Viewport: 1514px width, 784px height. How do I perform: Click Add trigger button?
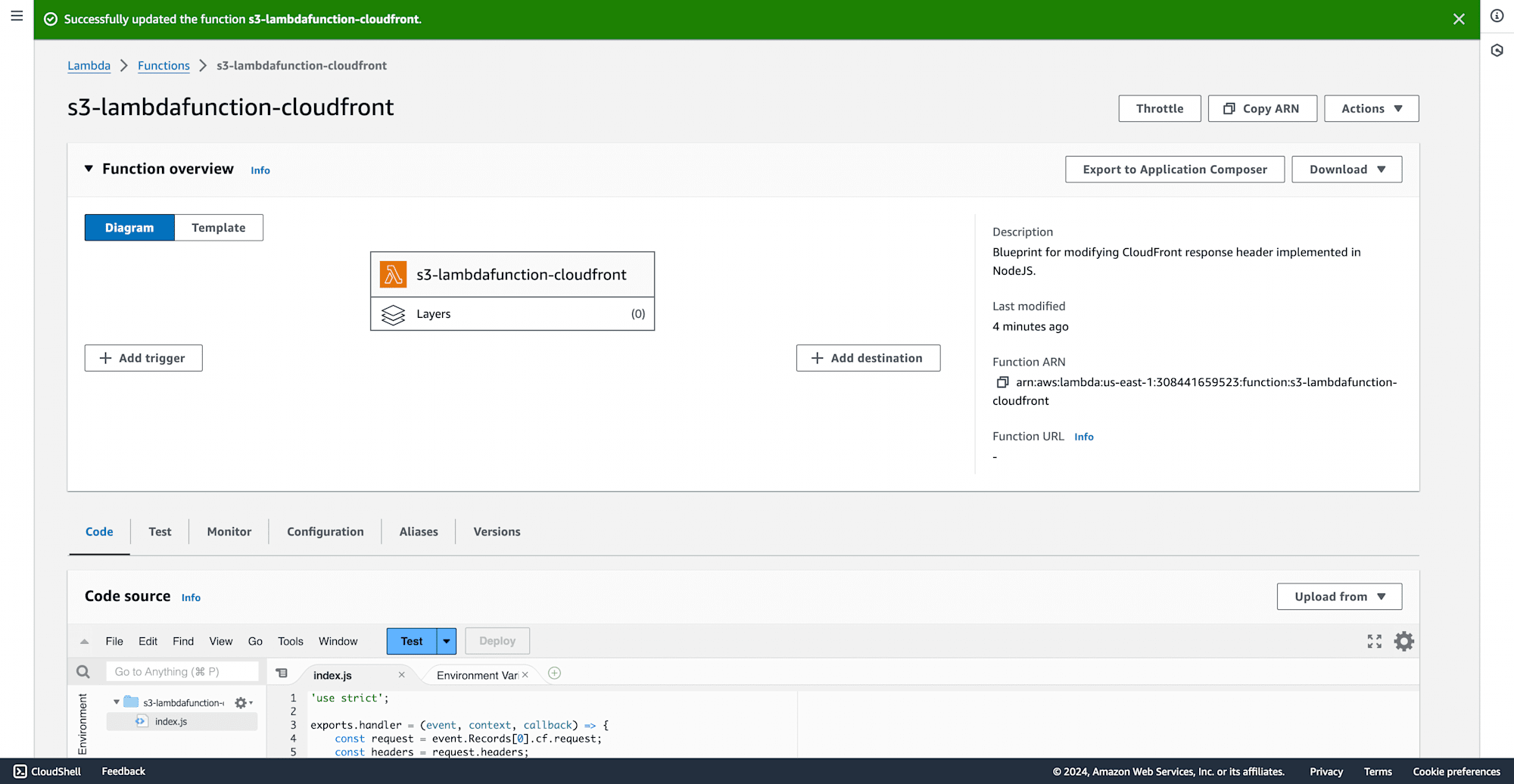click(x=143, y=358)
